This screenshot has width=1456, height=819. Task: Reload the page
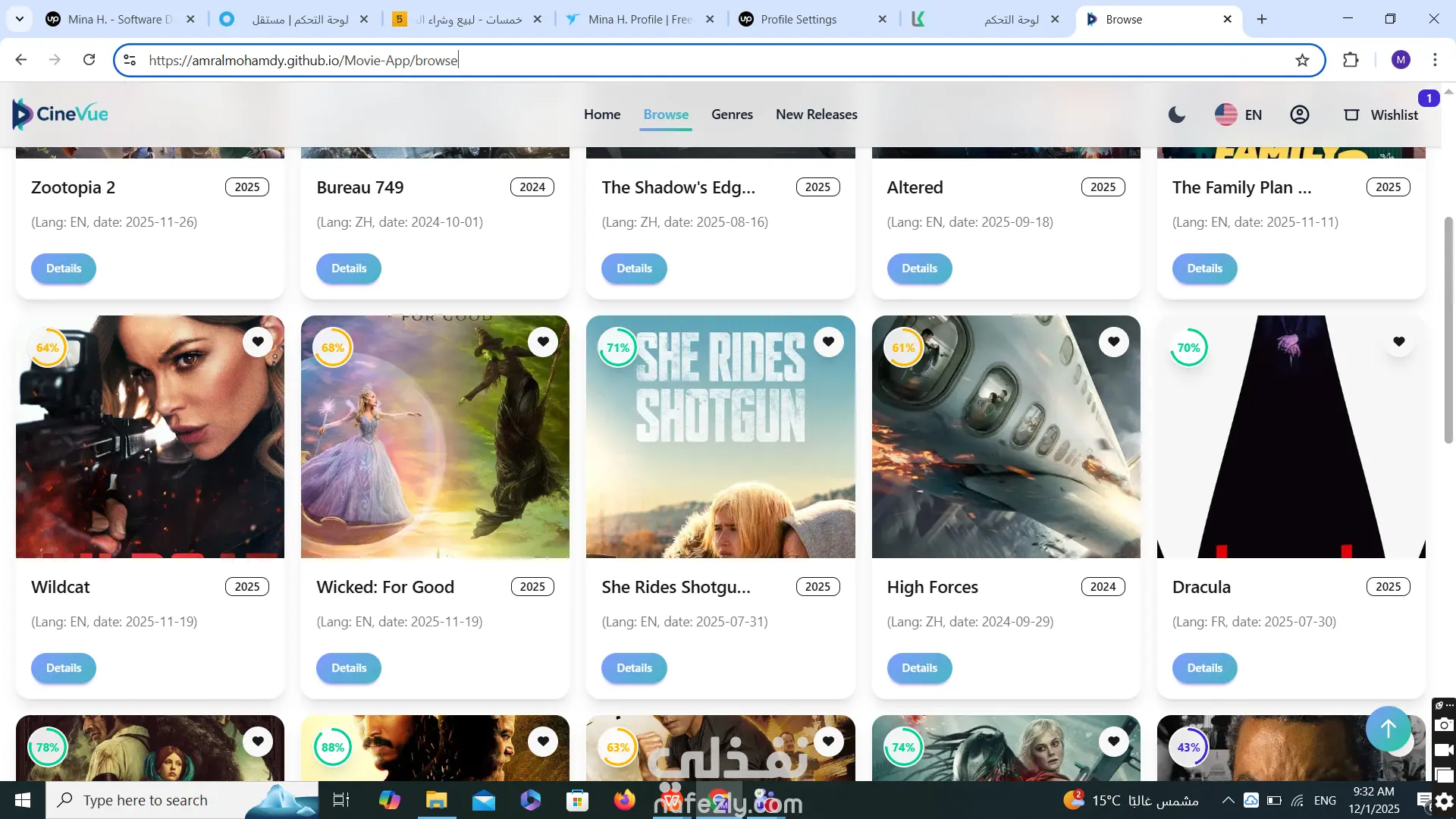point(89,60)
